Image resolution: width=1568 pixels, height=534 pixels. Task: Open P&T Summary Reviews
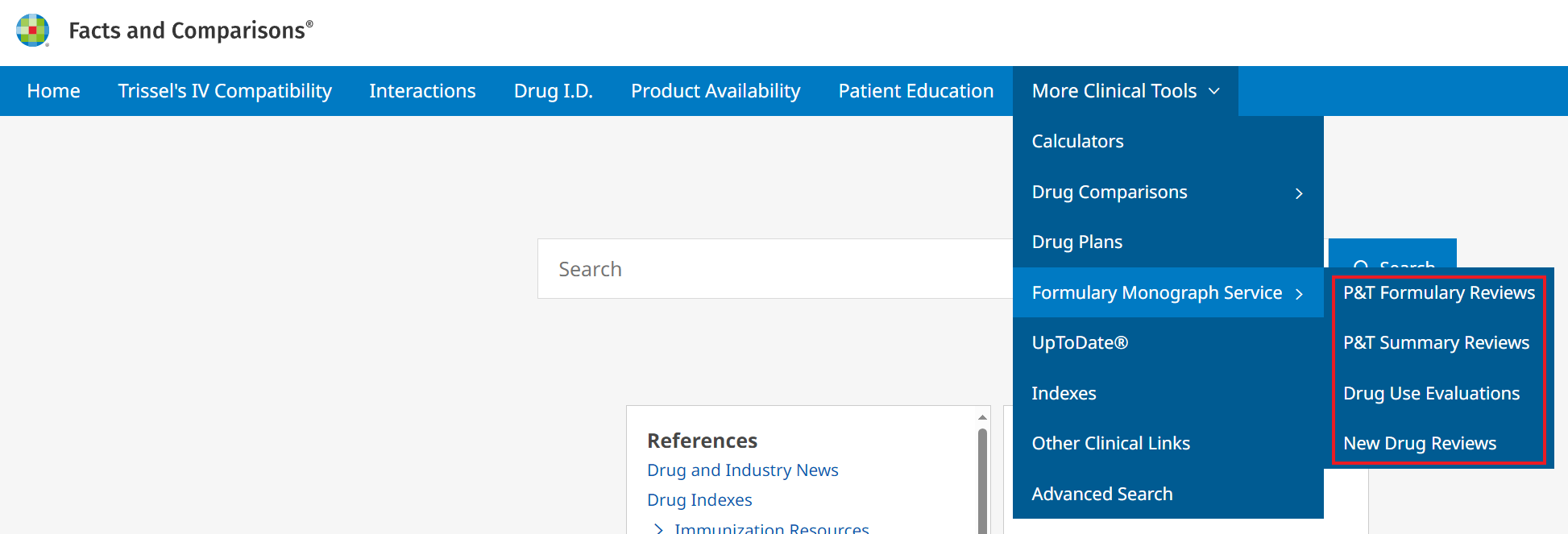(1435, 343)
